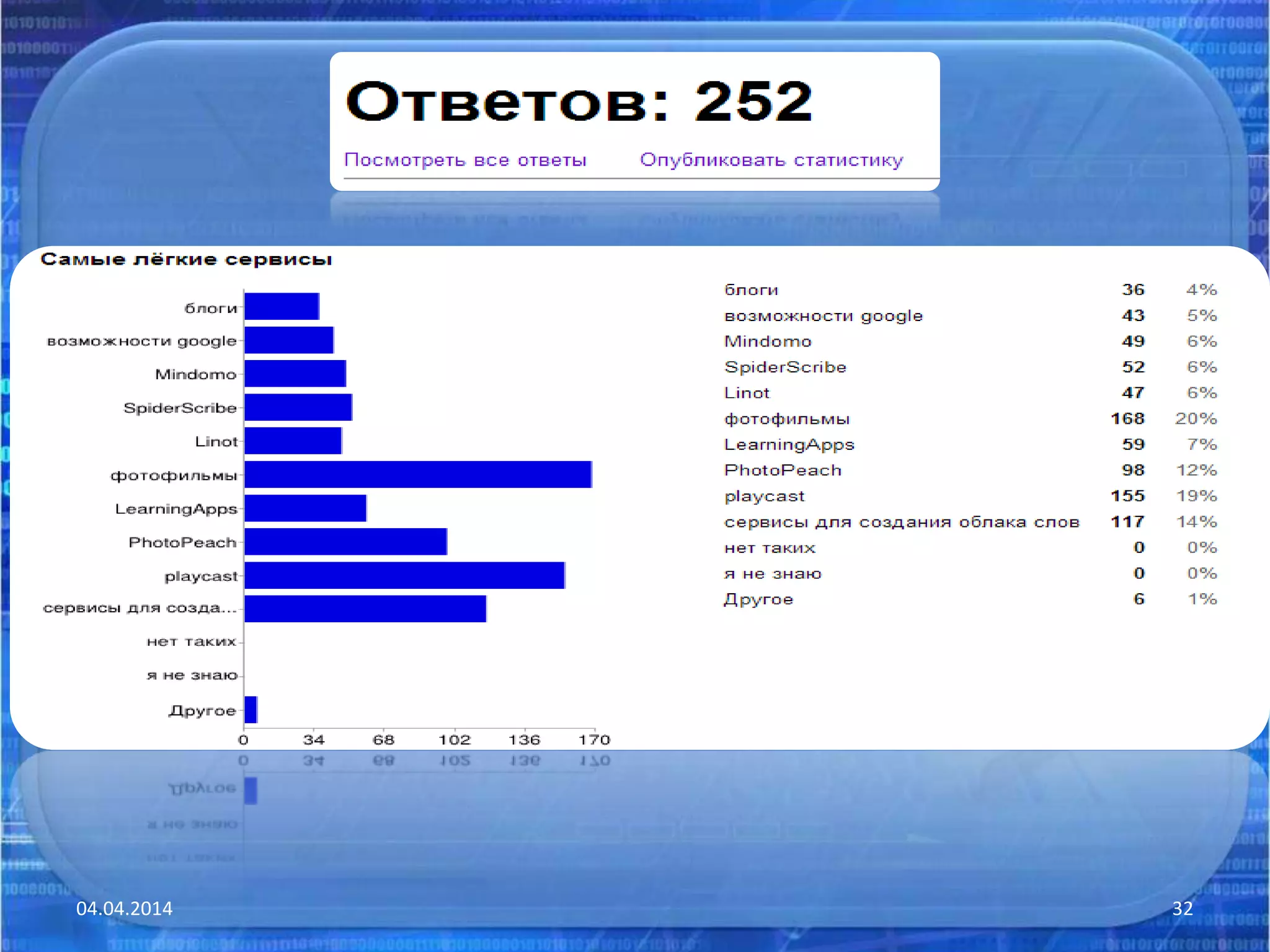Open the 'Посмотреть все ответы' link
Viewport: 1270px width, 952px height.
[465, 160]
